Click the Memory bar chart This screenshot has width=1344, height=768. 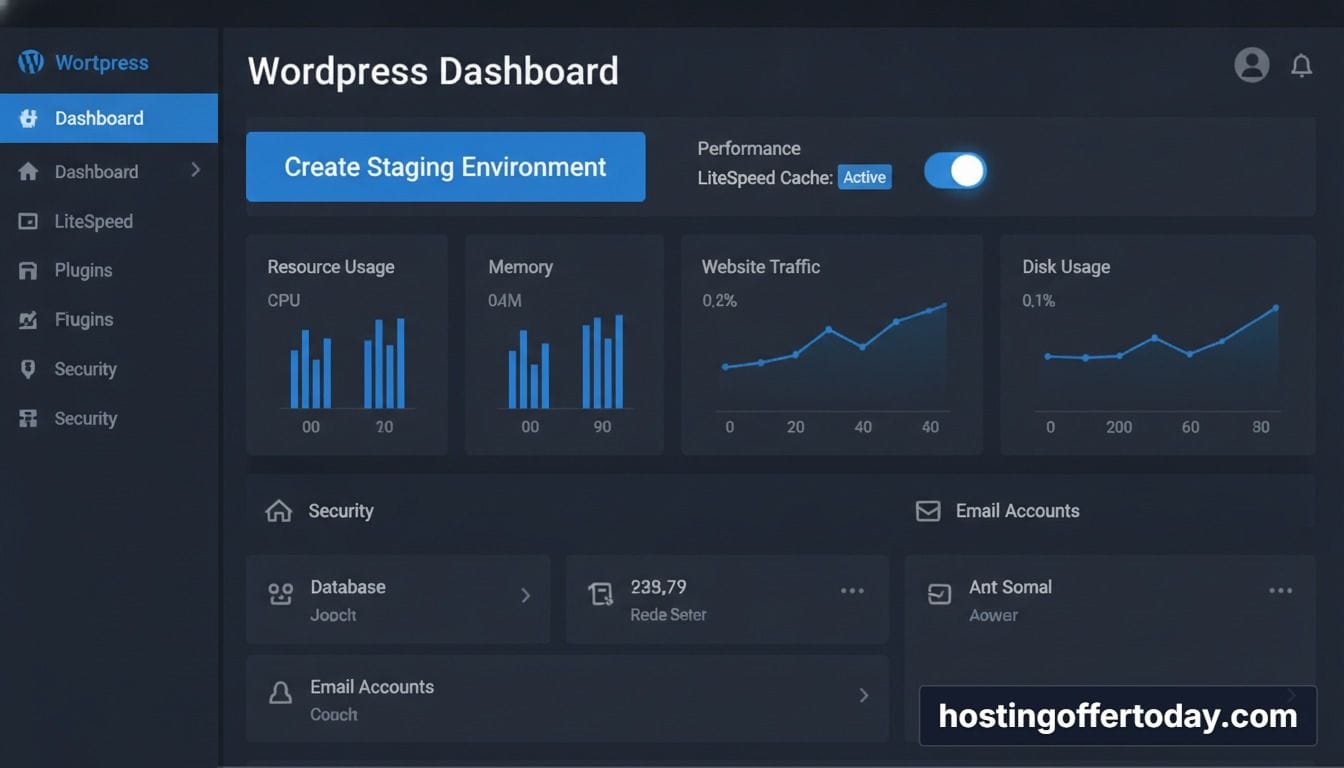[x=566, y=364]
